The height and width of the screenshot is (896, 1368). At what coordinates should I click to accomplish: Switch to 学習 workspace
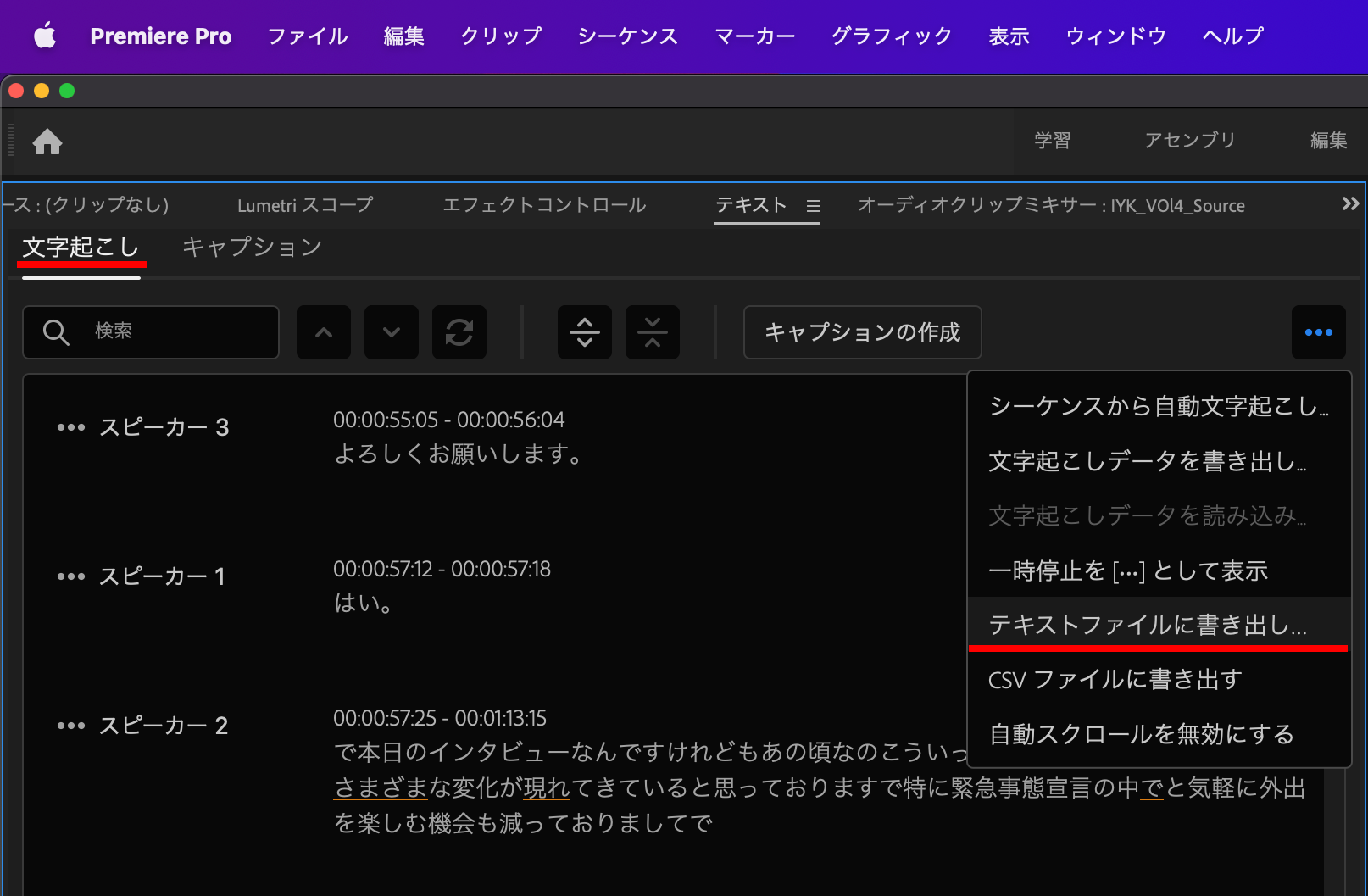pyautogui.click(x=1053, y=141)
